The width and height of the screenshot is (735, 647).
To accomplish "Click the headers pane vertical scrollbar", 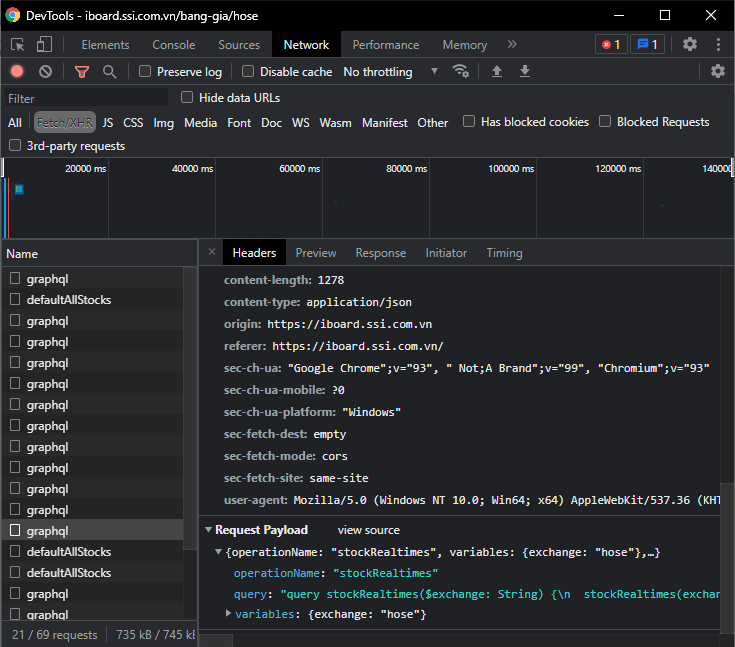I will [x=727, y=558].
